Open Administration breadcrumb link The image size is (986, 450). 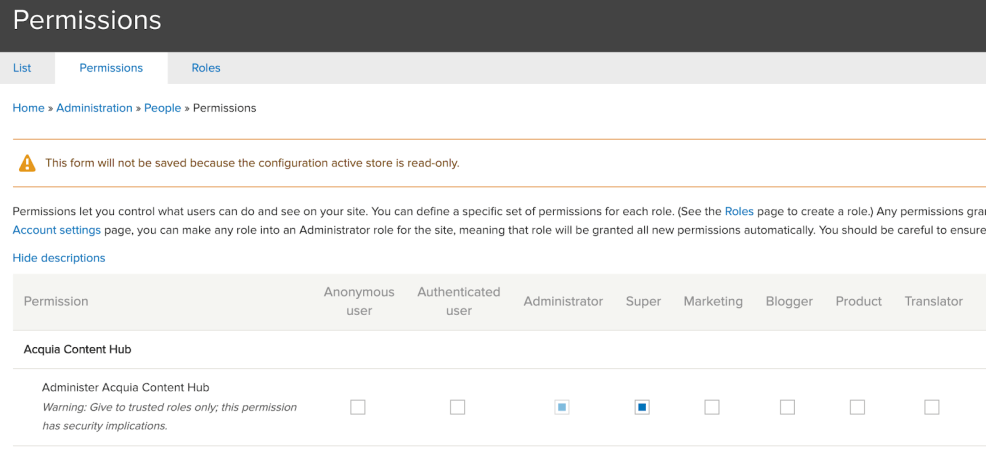point(94,108)
